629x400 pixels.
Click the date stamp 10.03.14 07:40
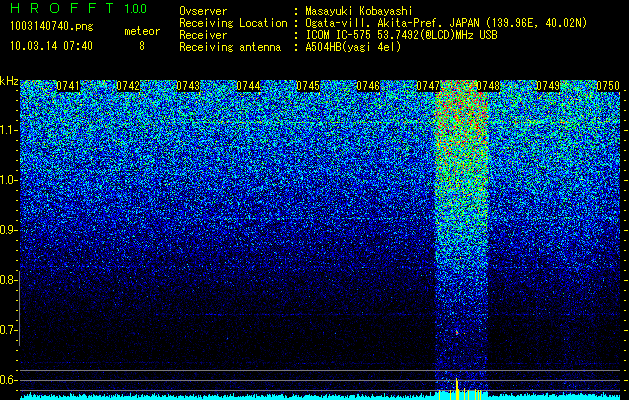(51, 46)
